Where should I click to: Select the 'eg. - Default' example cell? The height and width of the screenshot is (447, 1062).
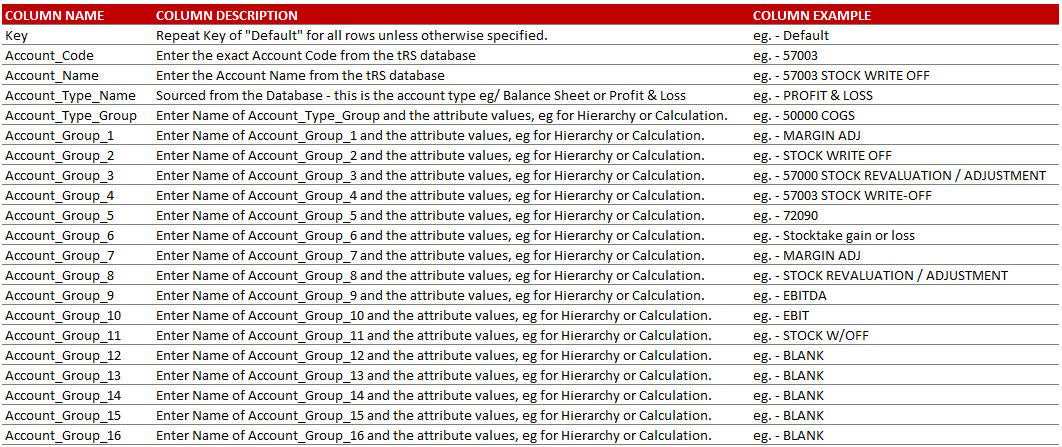coord(791,35)
